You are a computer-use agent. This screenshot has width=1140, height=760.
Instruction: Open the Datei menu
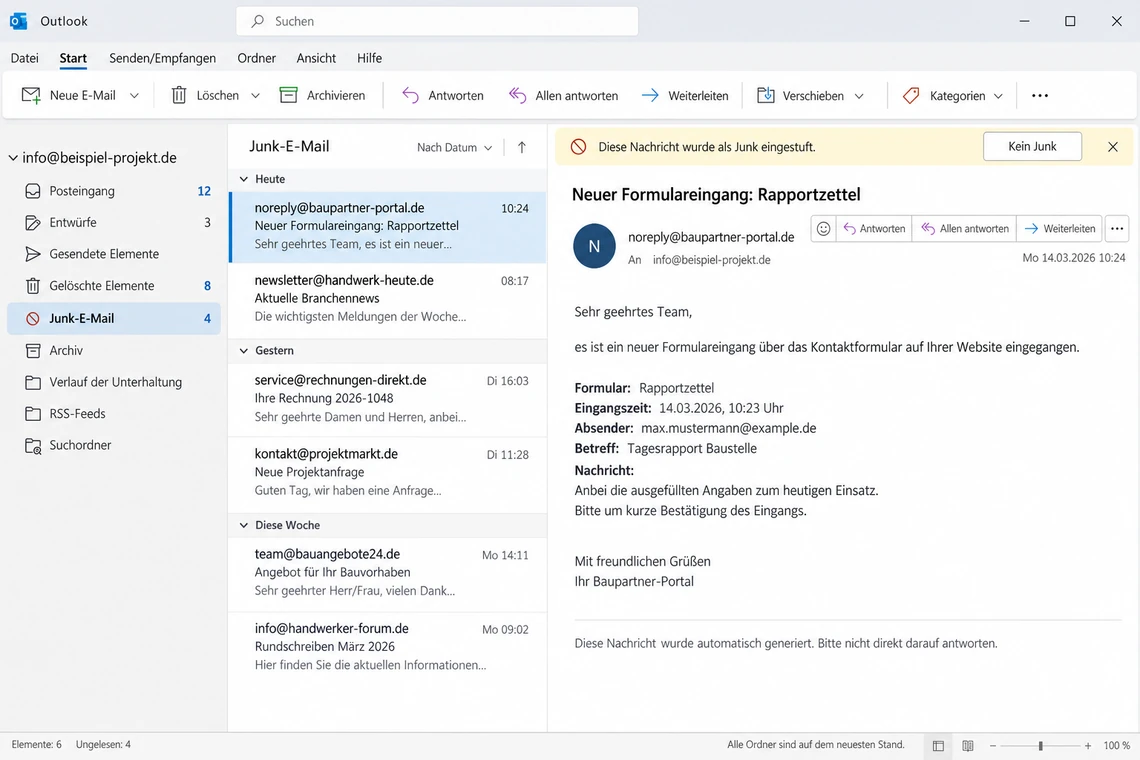[25, 58]
